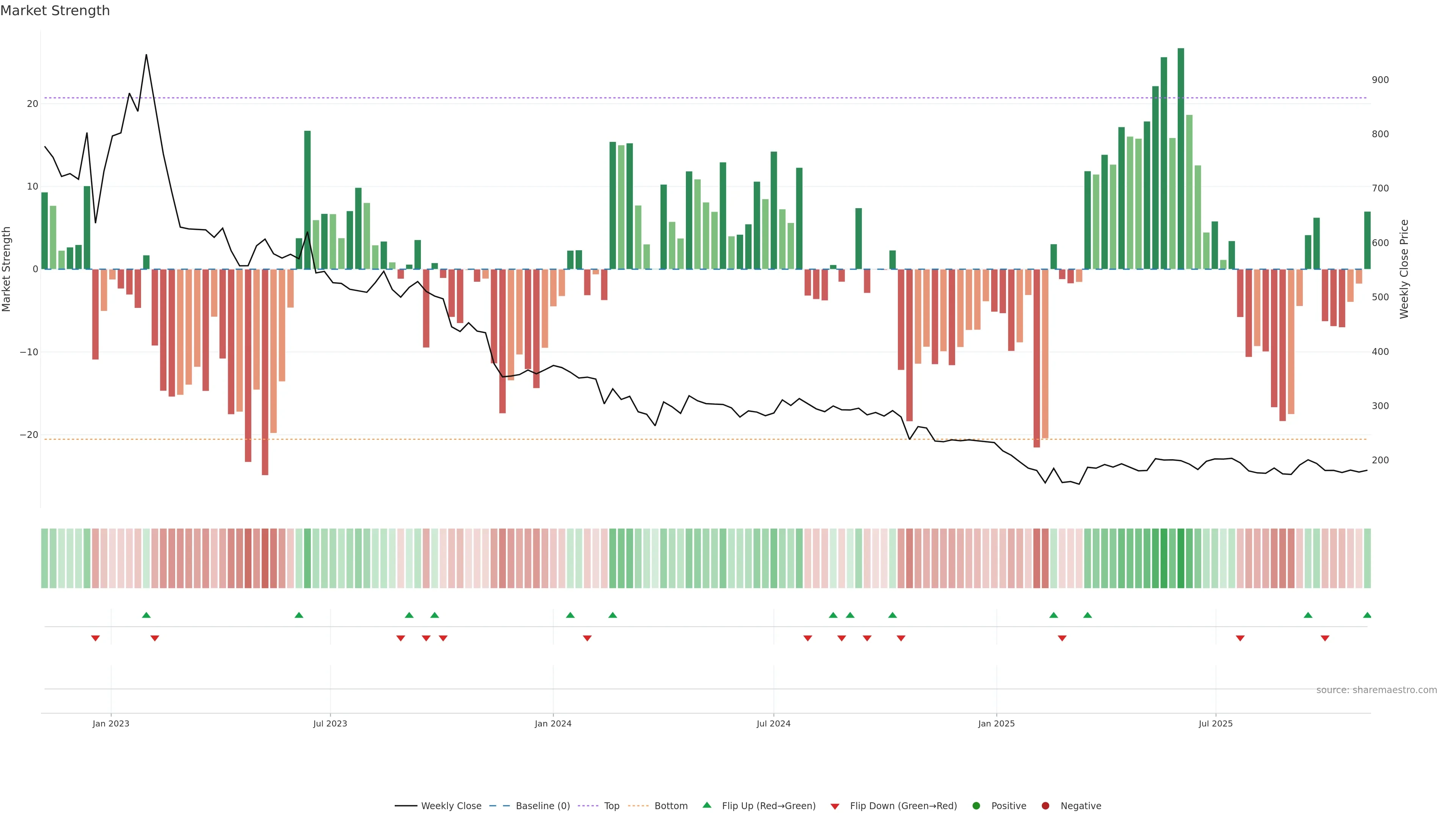This screenshot has width=1456, height=819.
Task: Click the first green flip-up triangle marker
Action: (x=146, y=615)
